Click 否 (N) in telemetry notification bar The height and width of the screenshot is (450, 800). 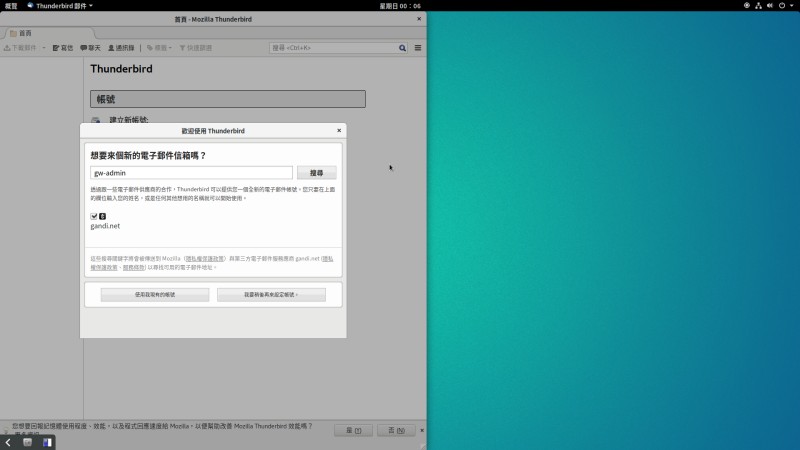[396, 431]
